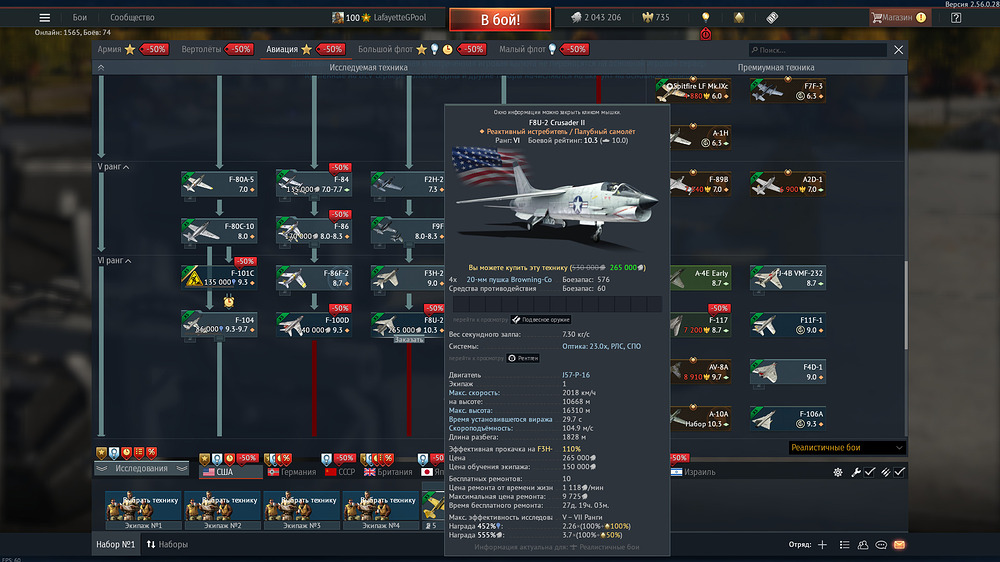Viewport: 1000px width, 562px height.
Task: Click the research tree vertical scrollbar
Action: (906, 305)
